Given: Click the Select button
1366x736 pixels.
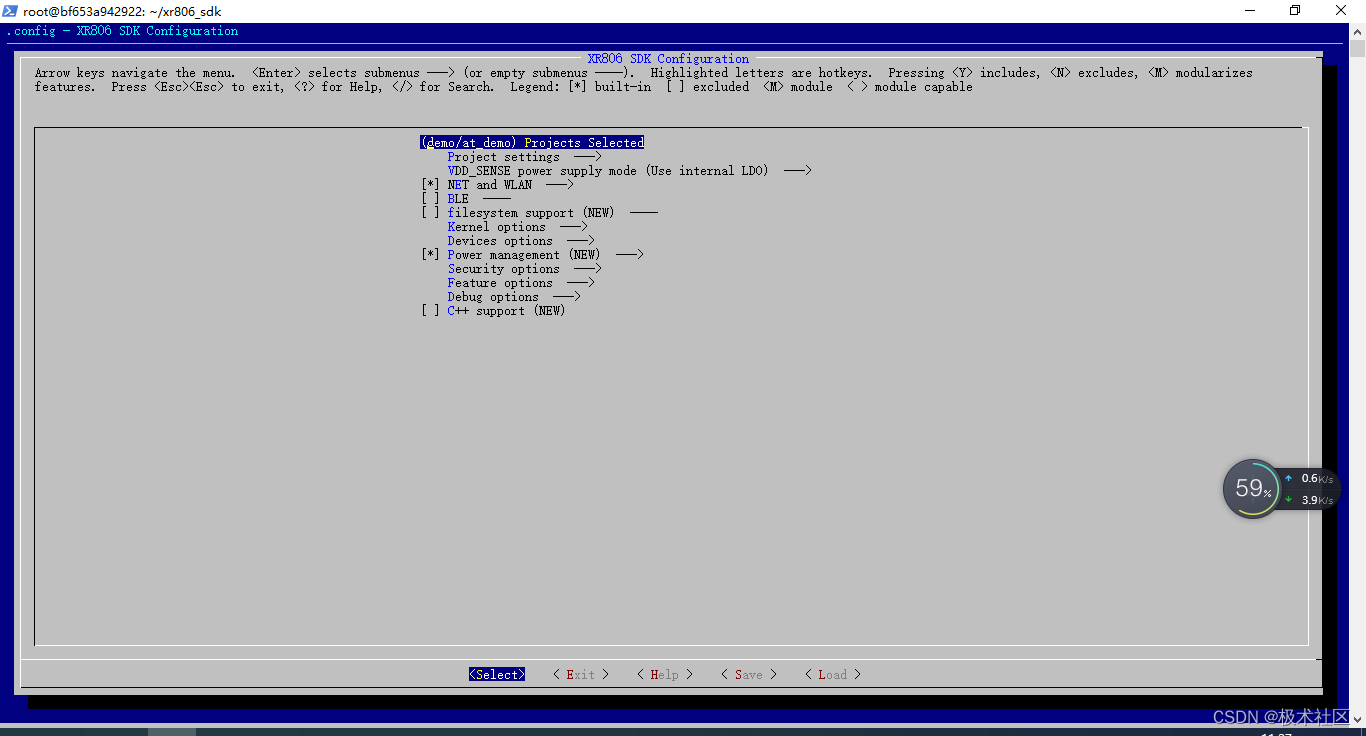Looking at the screenshot, I should coord(497,675).
